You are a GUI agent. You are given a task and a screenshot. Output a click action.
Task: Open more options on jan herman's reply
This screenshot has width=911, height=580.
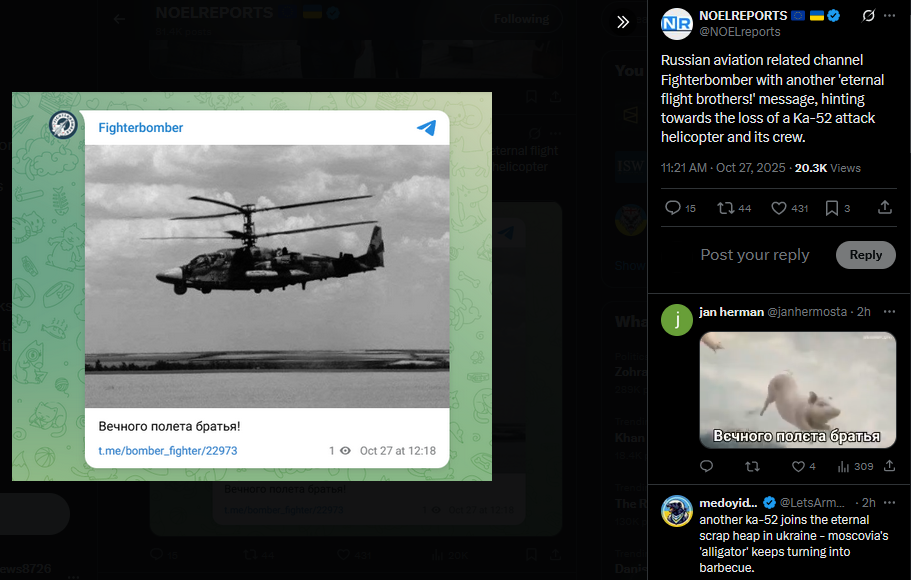click(x=890, y=312)
